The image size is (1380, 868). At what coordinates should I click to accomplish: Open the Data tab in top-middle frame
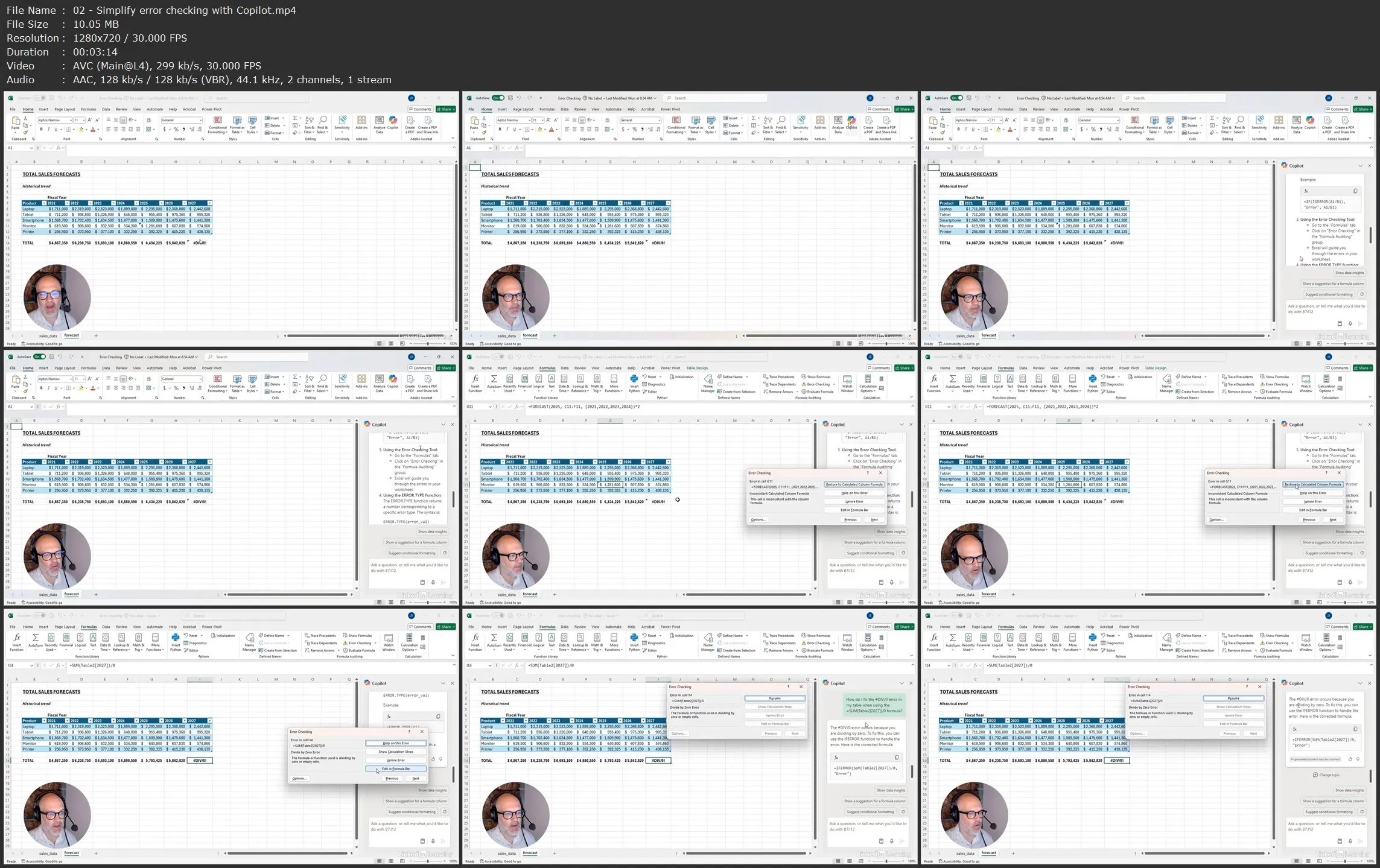(565, 109)
